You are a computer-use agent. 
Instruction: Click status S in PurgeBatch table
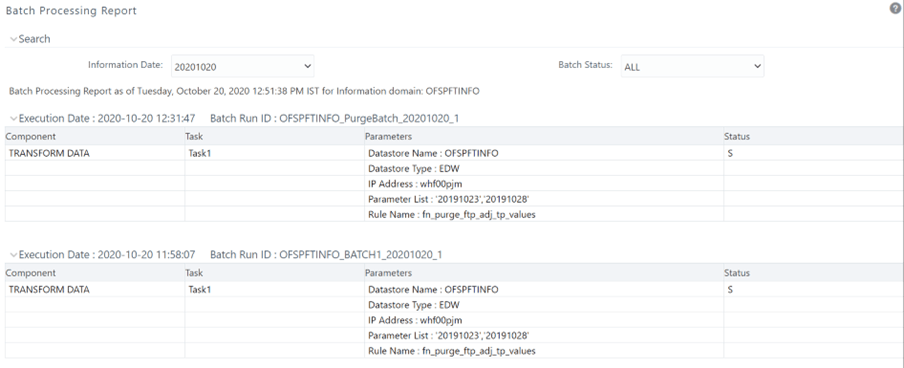click(730, 153)
